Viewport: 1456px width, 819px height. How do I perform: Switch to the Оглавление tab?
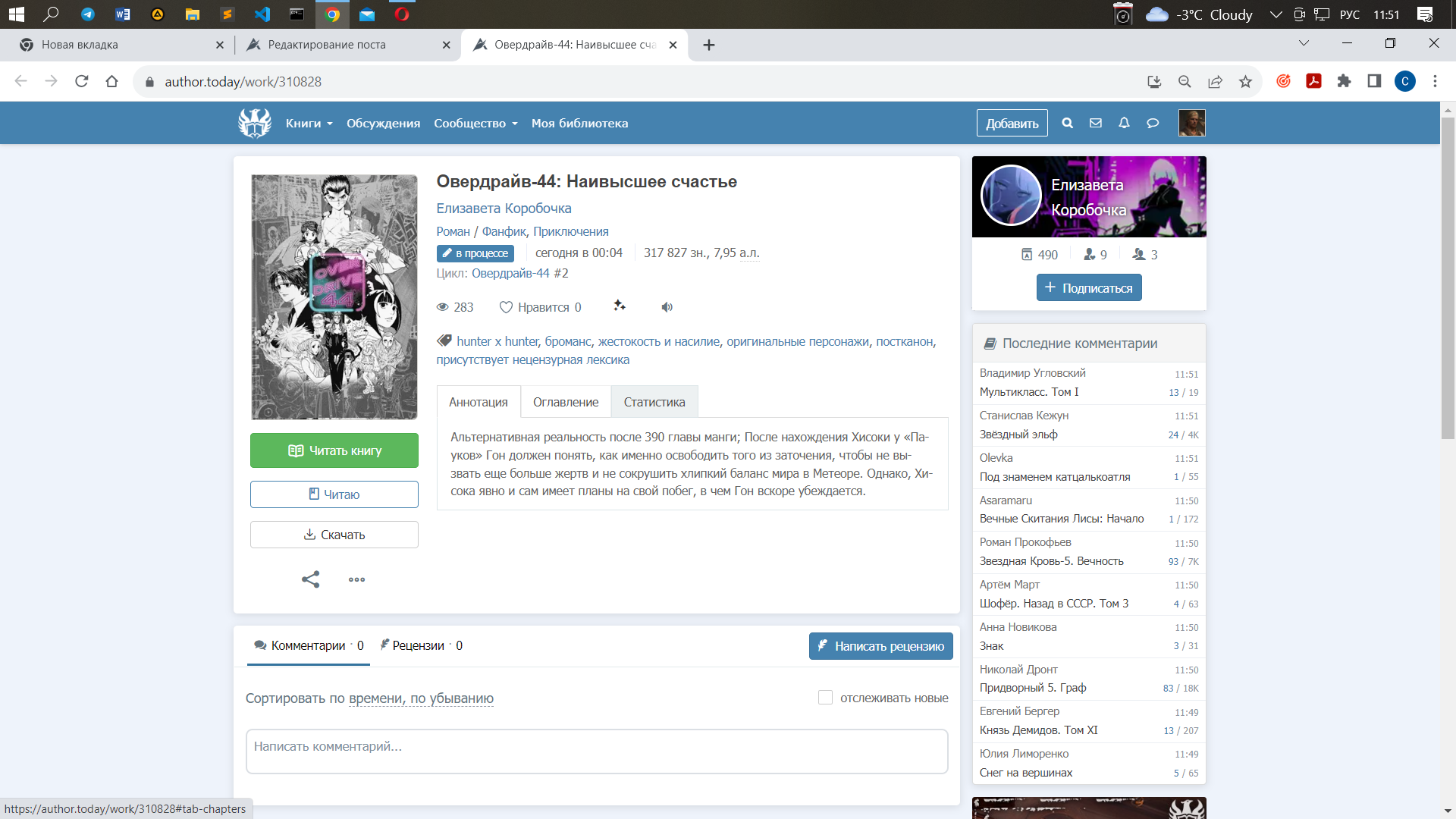pyautogui.click(x=566, y=402)
